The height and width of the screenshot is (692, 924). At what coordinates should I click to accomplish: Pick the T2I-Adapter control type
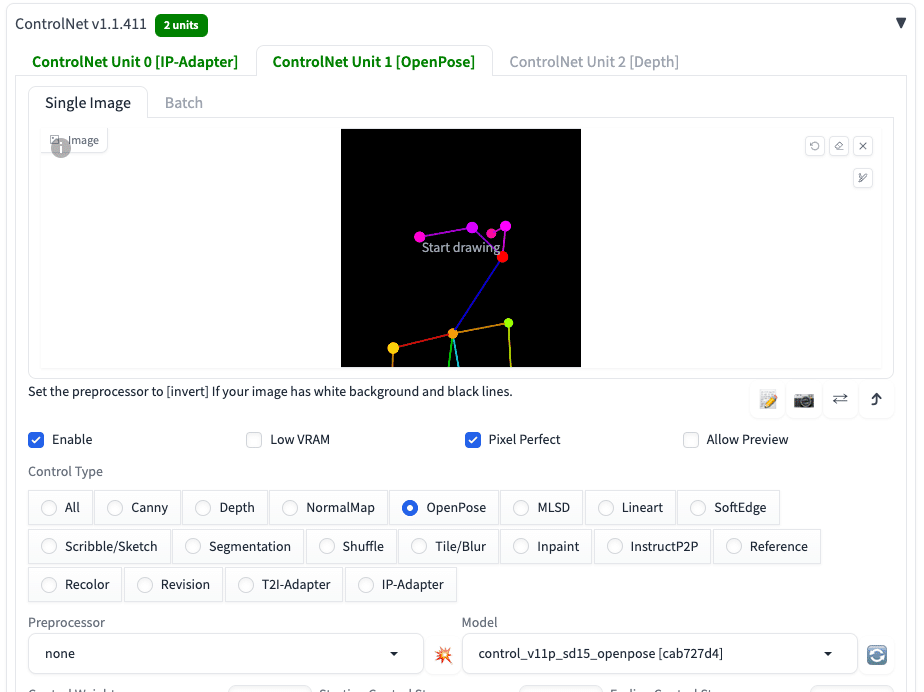pyautogui.click(x=283, y=585)
